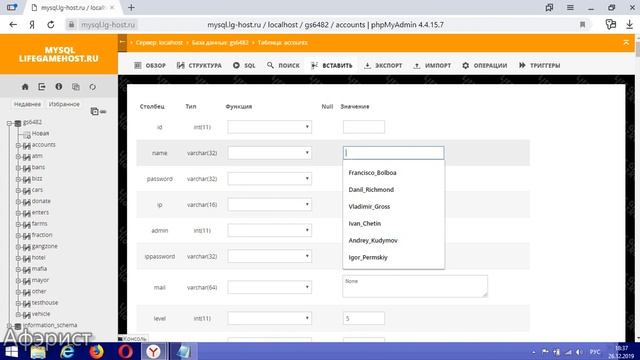Open function dropdown for admin row
640x360 pixels.
coord(269,230)
